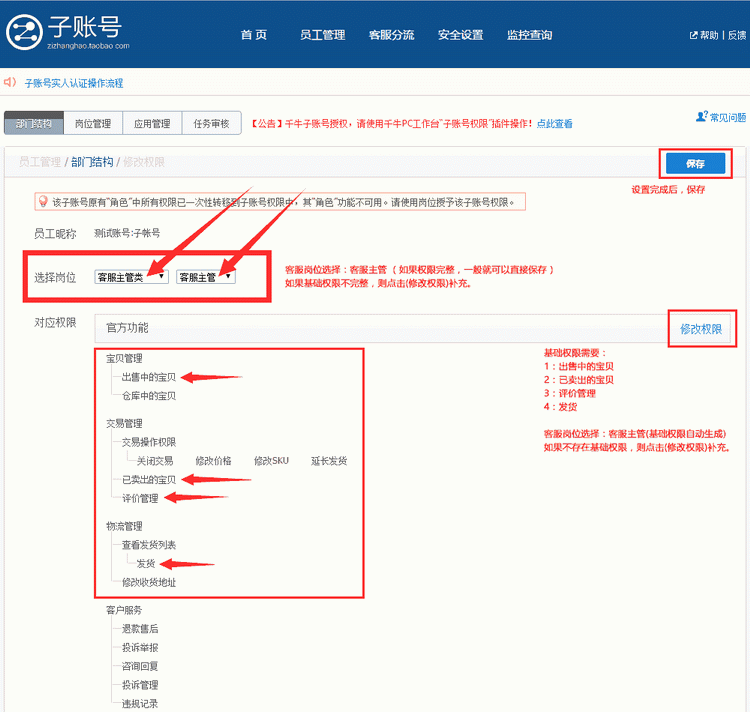
Task: Select 交易操作权限 tree item
Action: pos(149,442)
